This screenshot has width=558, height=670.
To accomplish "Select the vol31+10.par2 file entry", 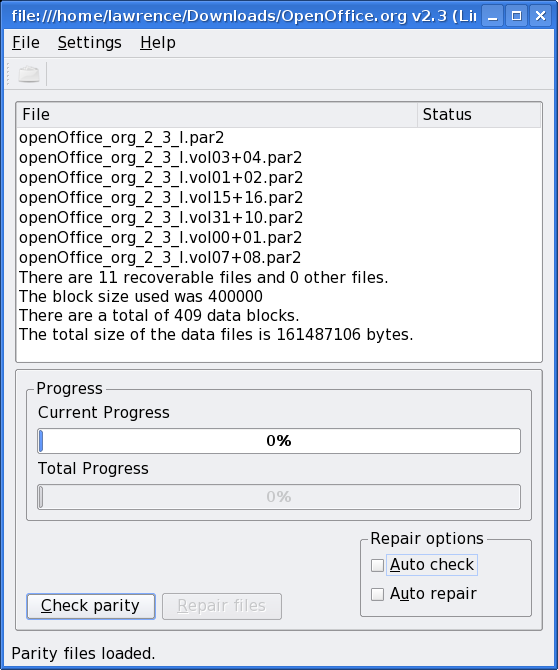I will (161, 217).
